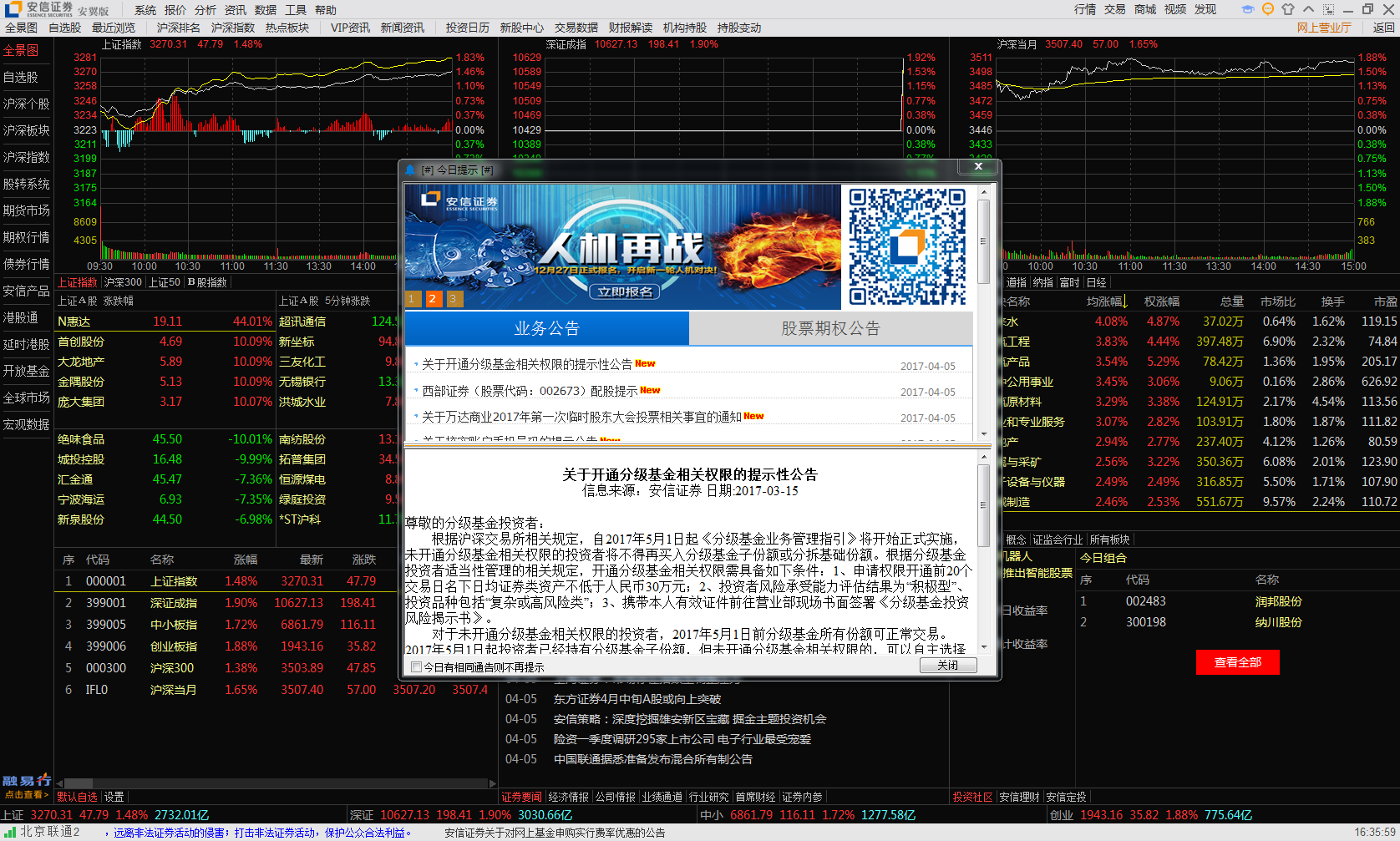Open the 系统 menu

click(x=145, y=10)
